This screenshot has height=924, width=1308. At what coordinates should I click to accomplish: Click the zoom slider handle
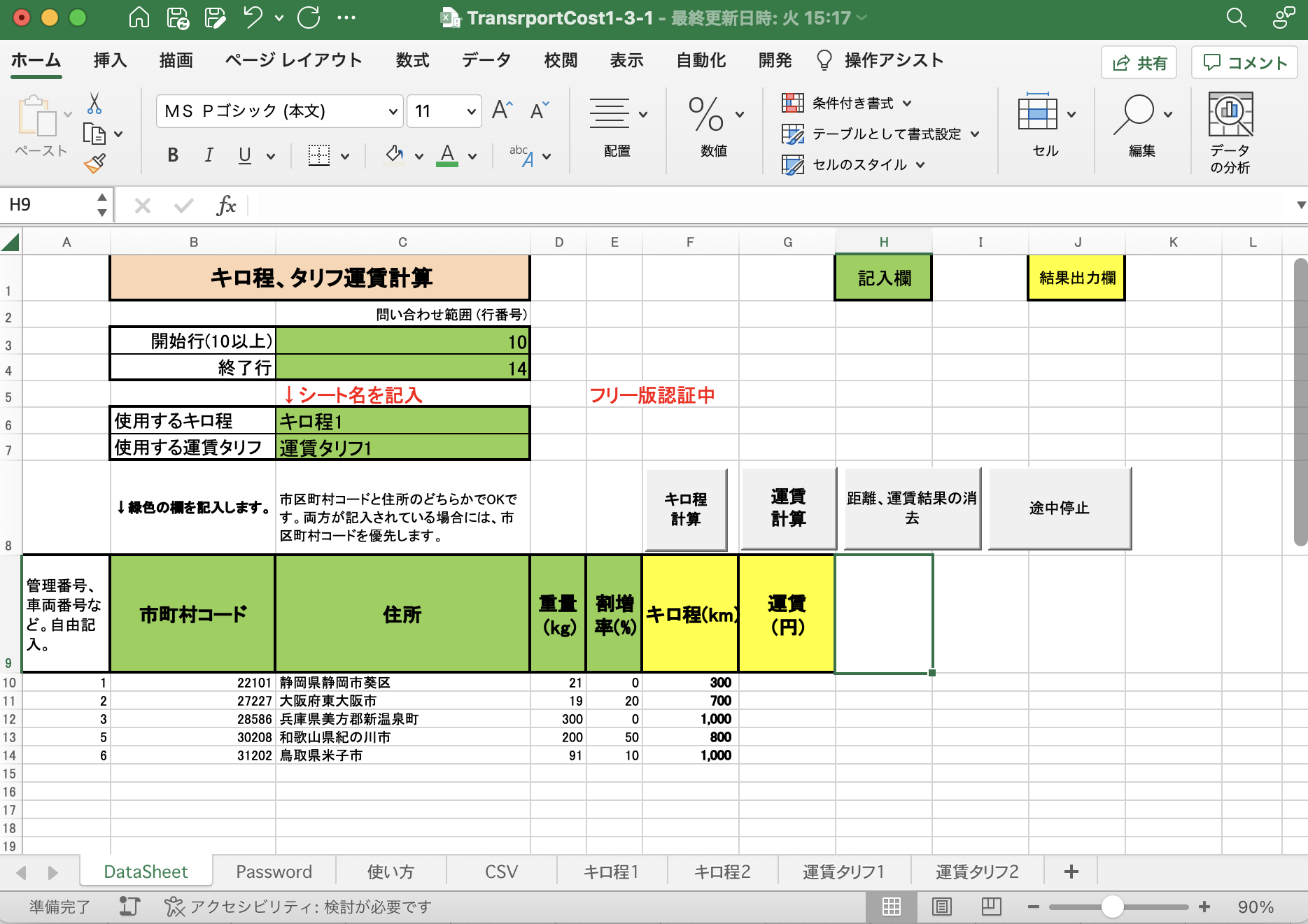[1112, 907]
